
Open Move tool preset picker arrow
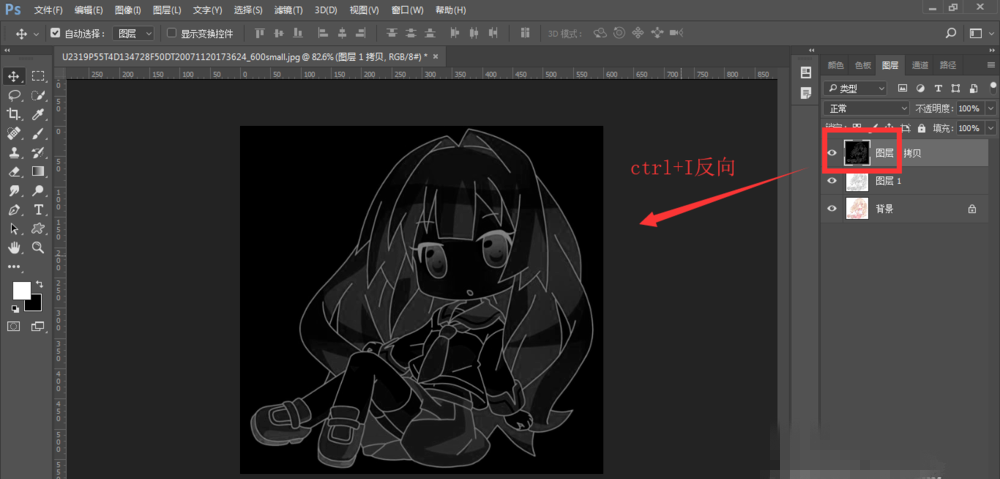click(x=36, y=33)
